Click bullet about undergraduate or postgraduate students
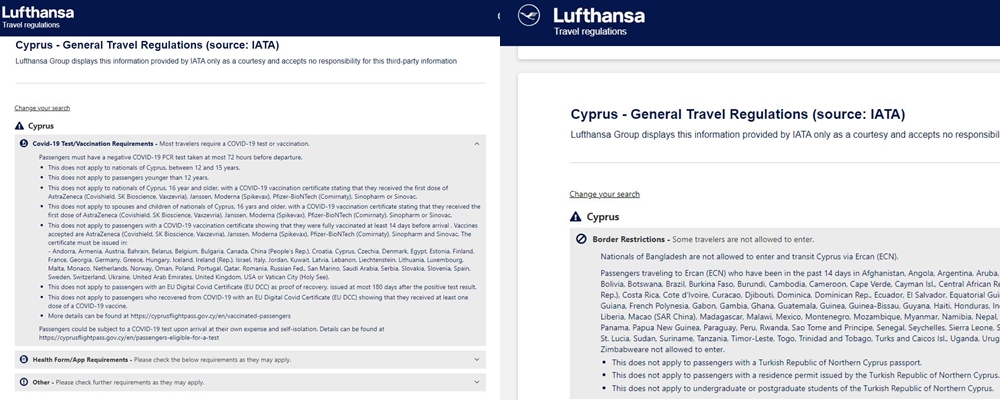 coord(803,388)
